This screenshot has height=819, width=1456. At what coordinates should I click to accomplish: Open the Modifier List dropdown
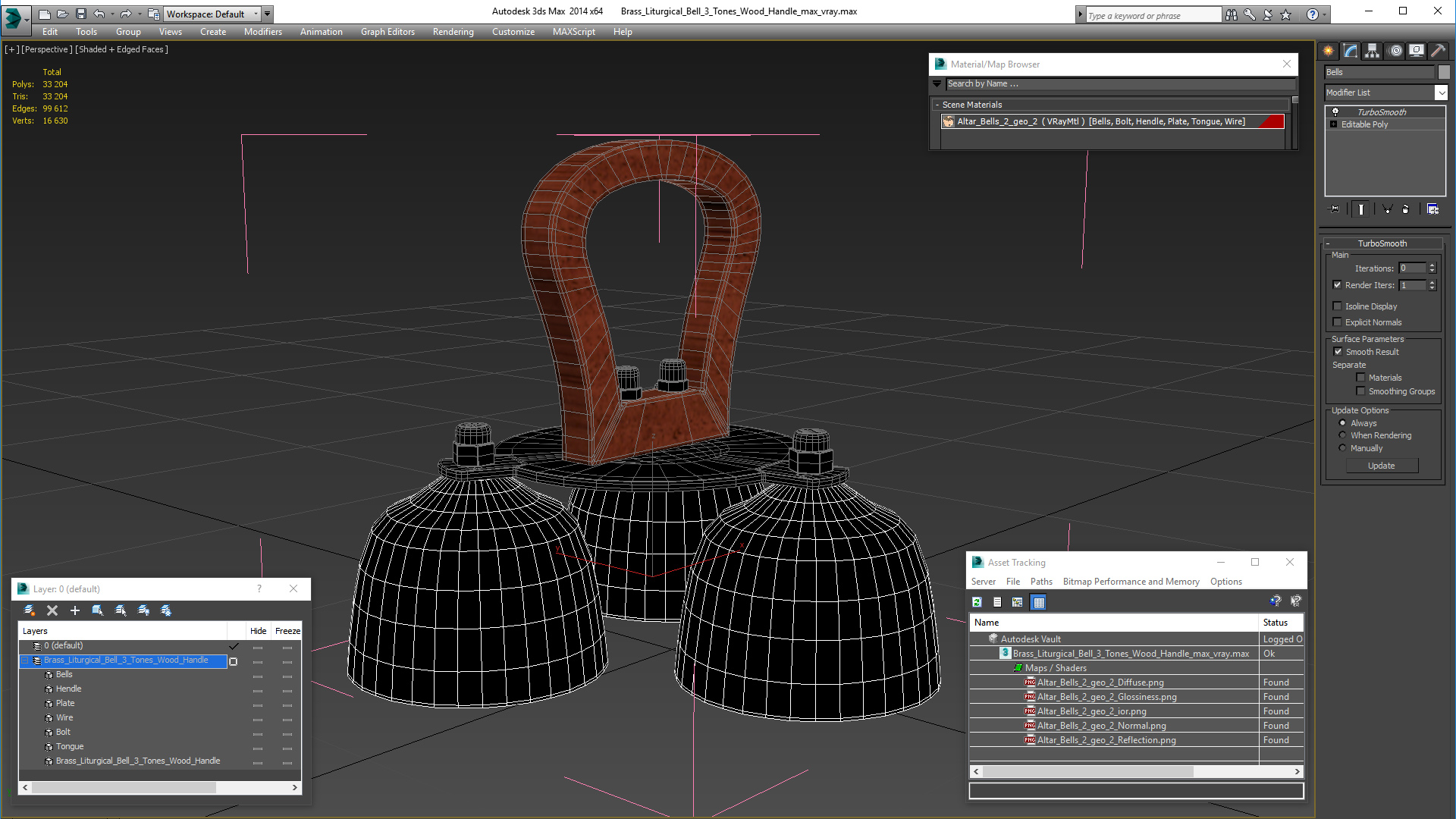(1441, 93)
